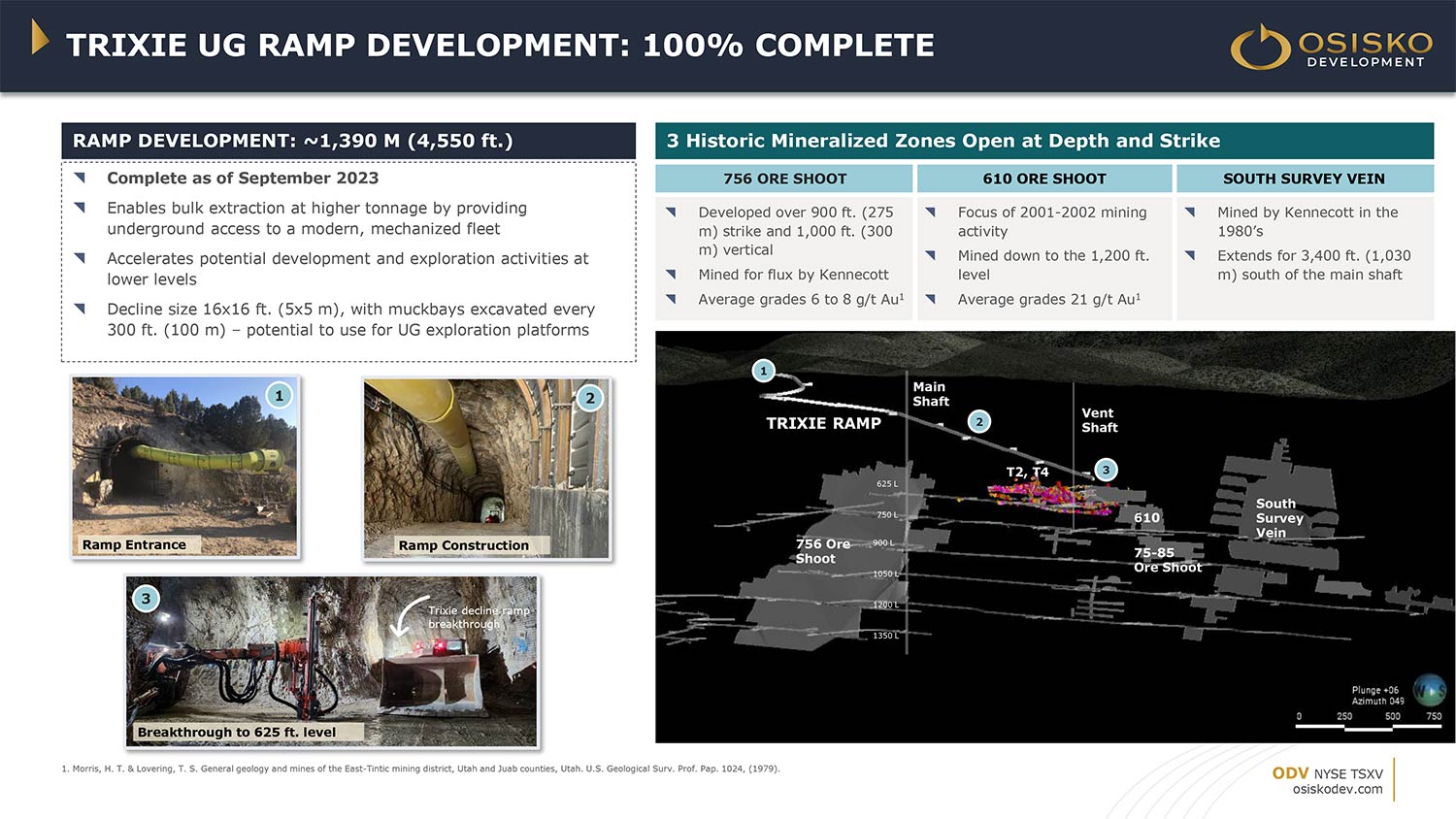The image size is (1456, 819).
Task: Open the Breakthrough to 625 ft. level photo
Action: click(332, 662)
